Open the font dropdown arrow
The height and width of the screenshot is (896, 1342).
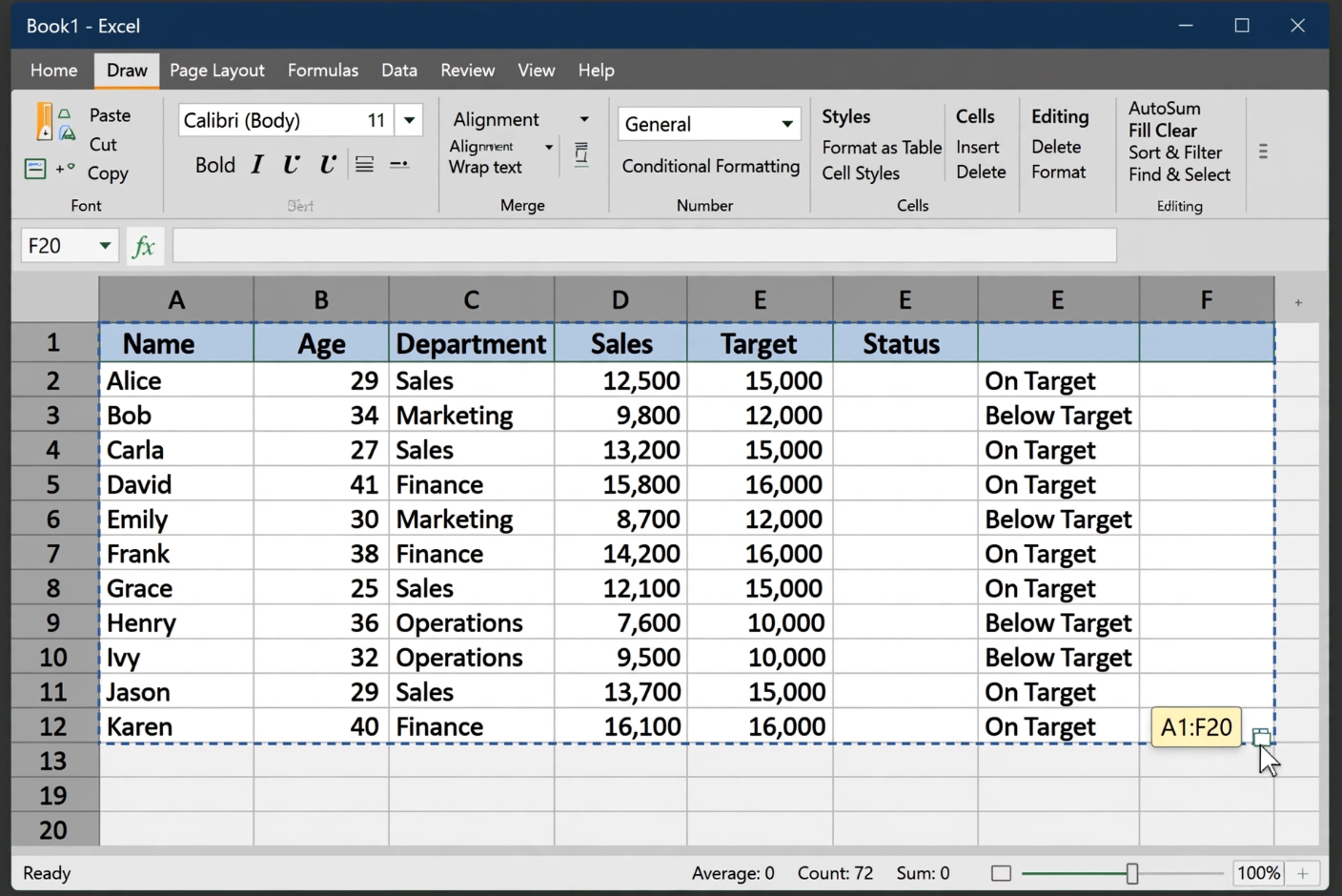pos(409,120)
